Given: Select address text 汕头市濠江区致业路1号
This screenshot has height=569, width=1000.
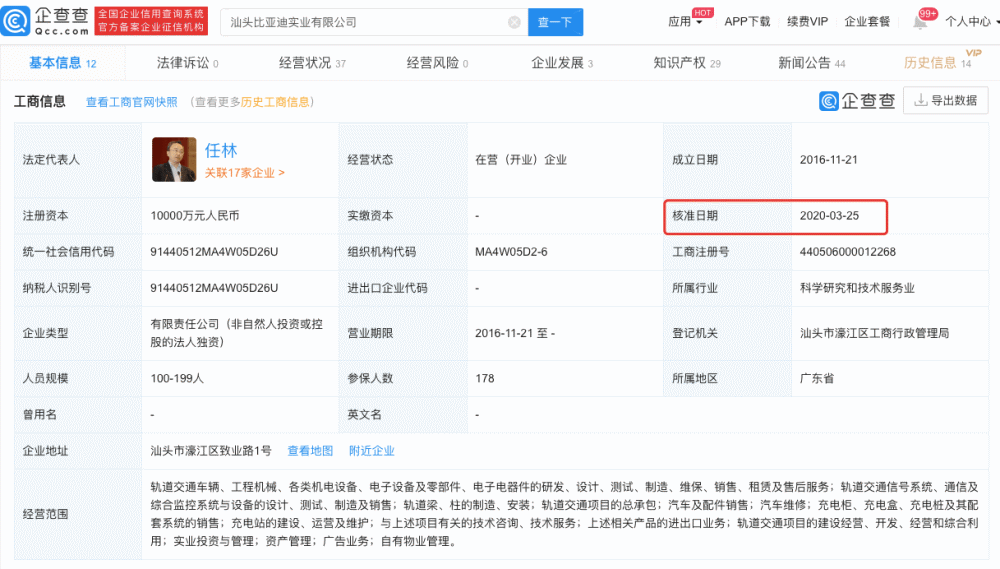Looking at the screenshot, I should click(x=210, y=451).
